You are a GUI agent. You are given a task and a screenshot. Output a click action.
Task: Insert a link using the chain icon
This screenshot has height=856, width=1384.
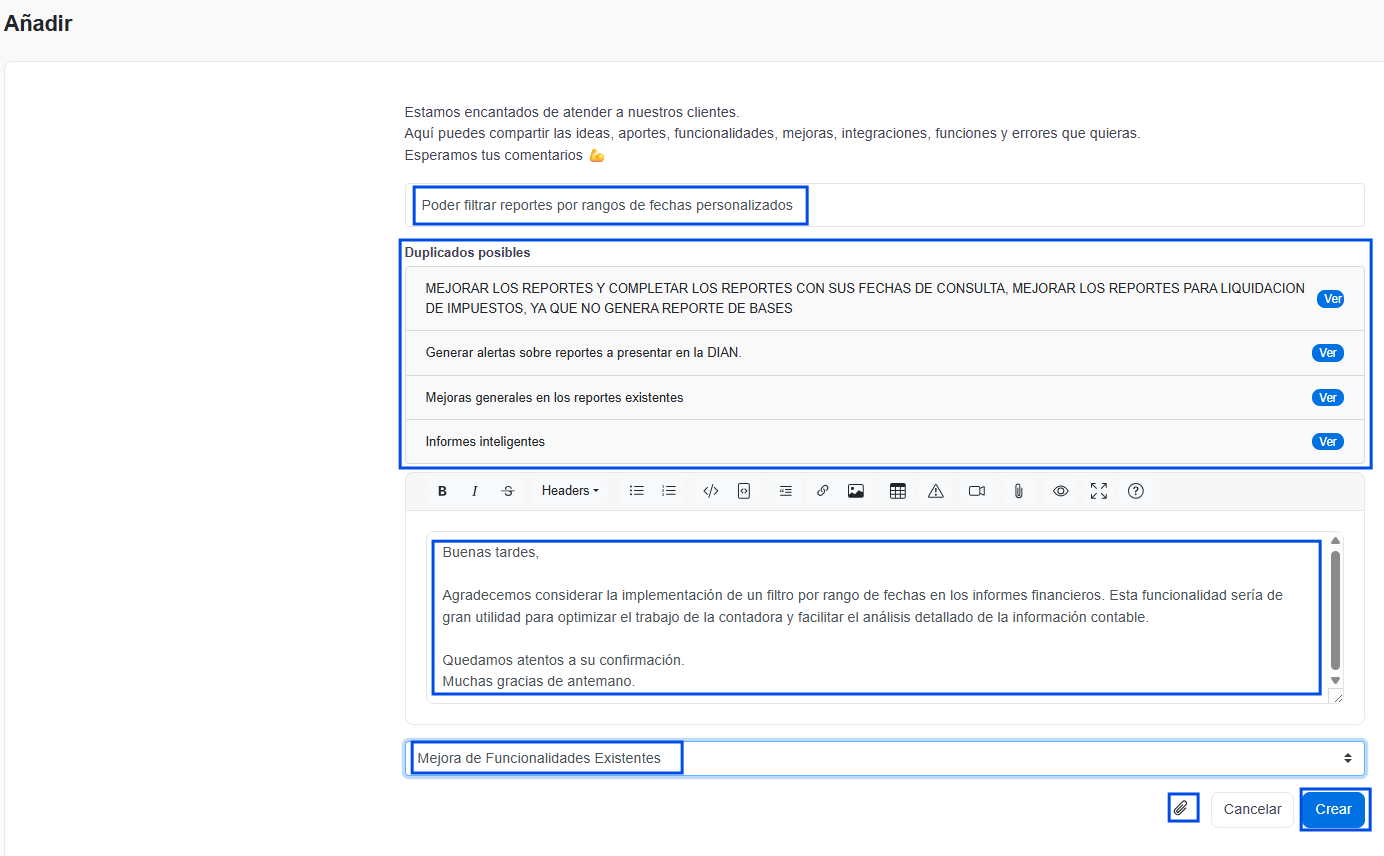click(822, 491)
